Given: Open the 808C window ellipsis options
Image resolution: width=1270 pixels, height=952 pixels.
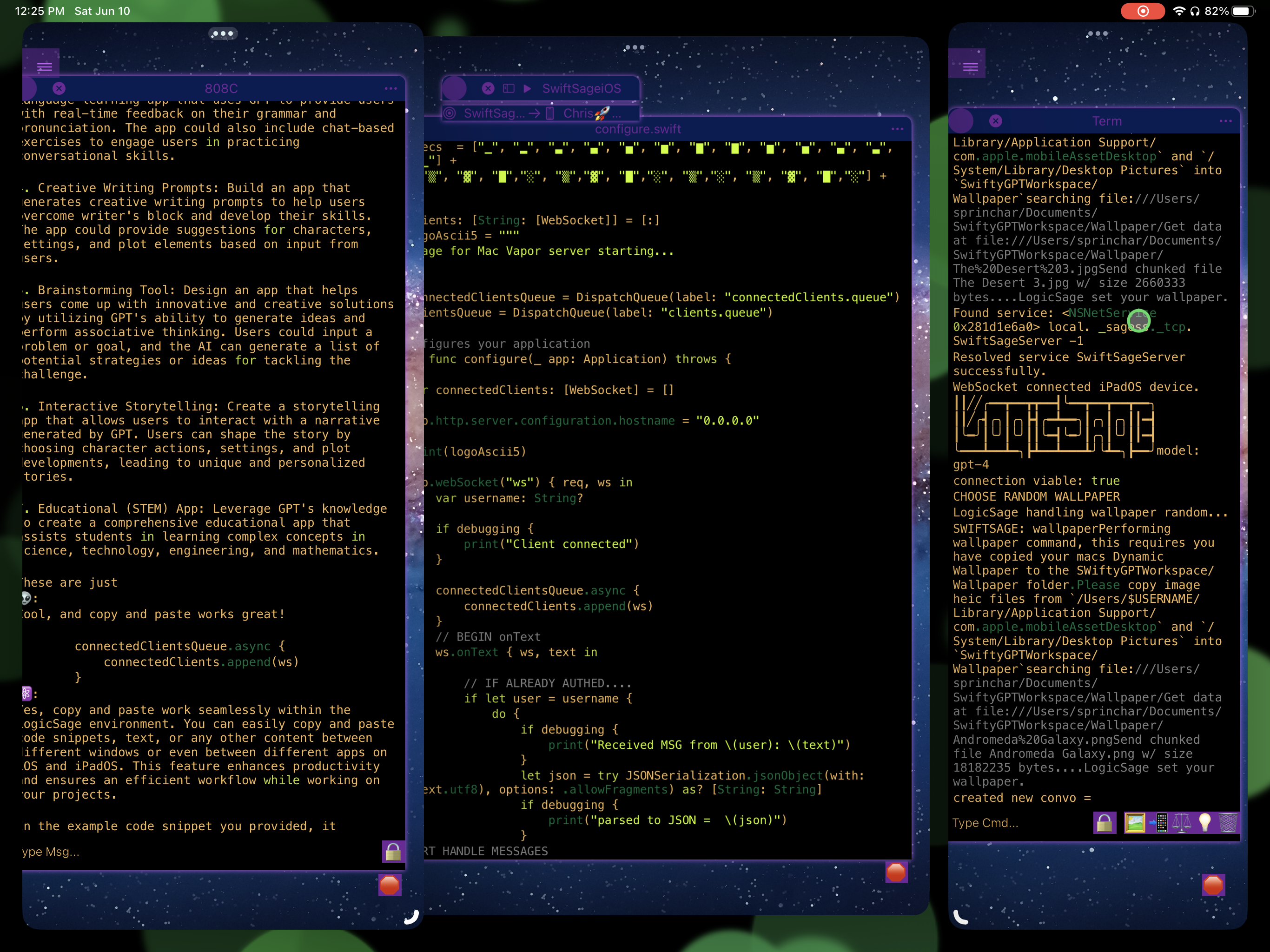Looking at the screenshot, I should (391, 88).
